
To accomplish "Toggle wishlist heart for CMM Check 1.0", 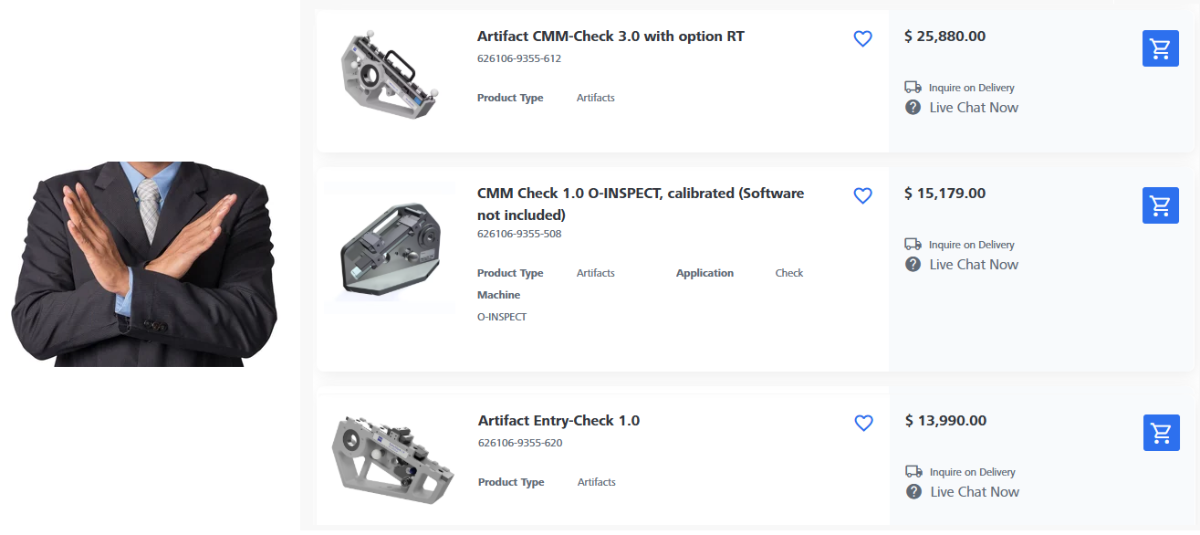I will click(863, 196).
